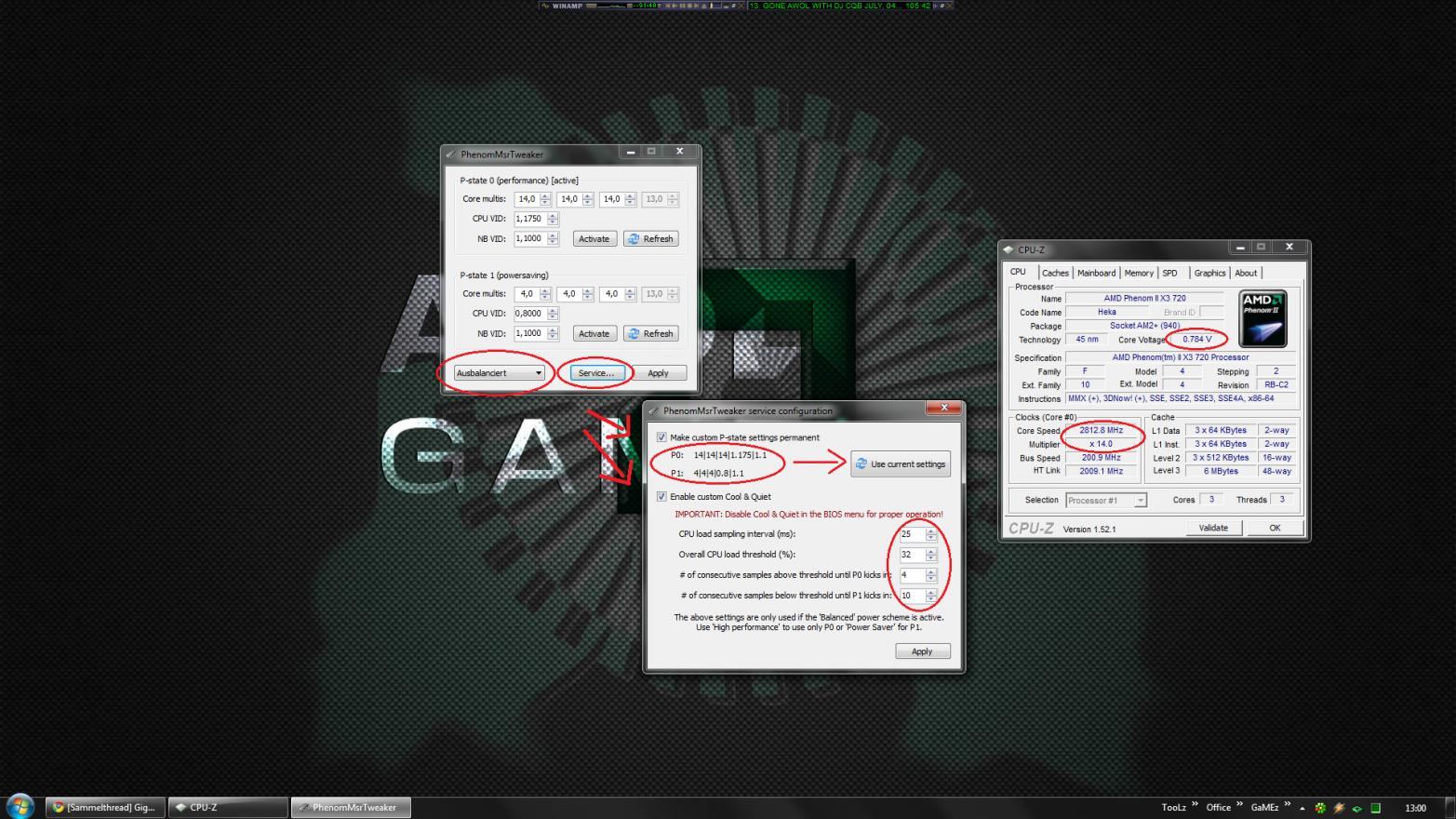Toggle Make custom P-state settings permanent

[x=661, y=437]
